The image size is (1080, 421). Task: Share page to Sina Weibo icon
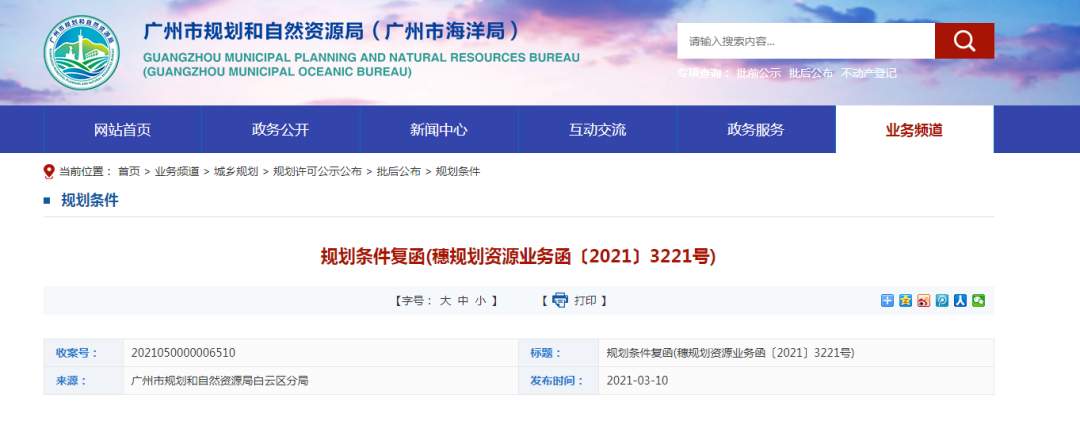click(x=924, y=300)
